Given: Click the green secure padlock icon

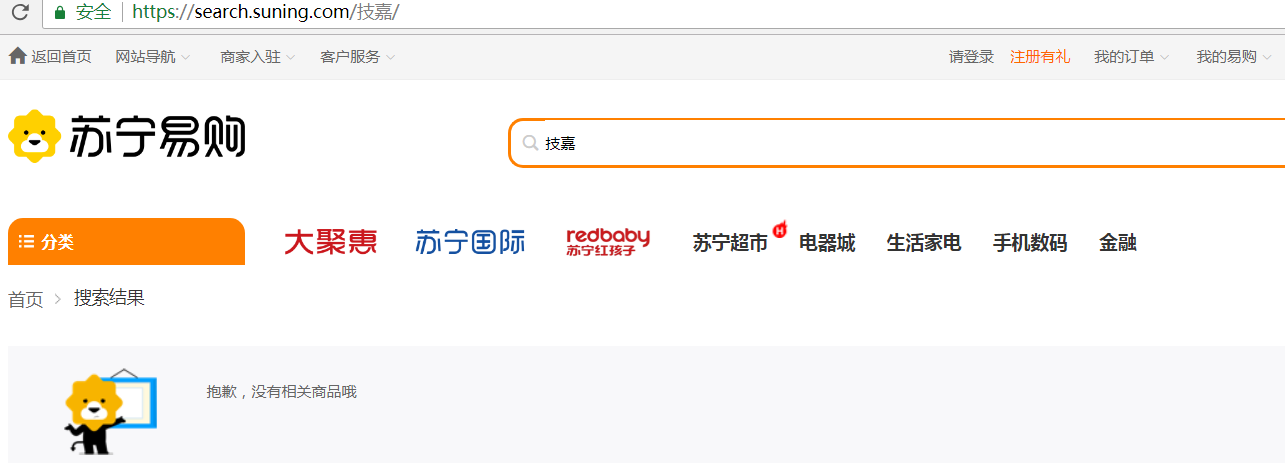Looking at the screenshot, I should coord(60,13).
